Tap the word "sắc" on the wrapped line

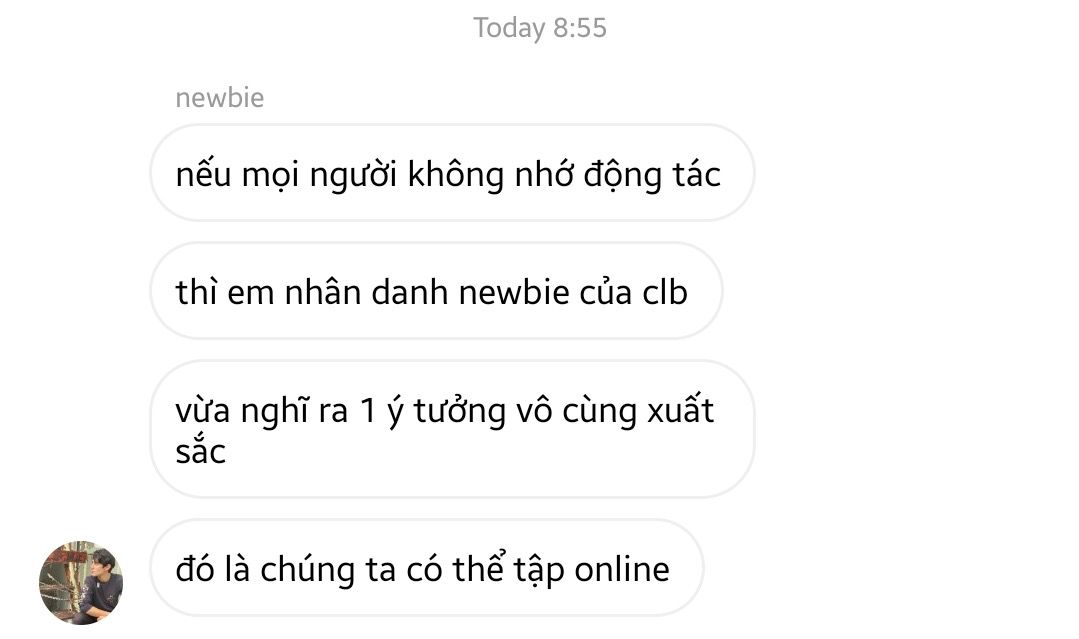(x=200, y=453)
